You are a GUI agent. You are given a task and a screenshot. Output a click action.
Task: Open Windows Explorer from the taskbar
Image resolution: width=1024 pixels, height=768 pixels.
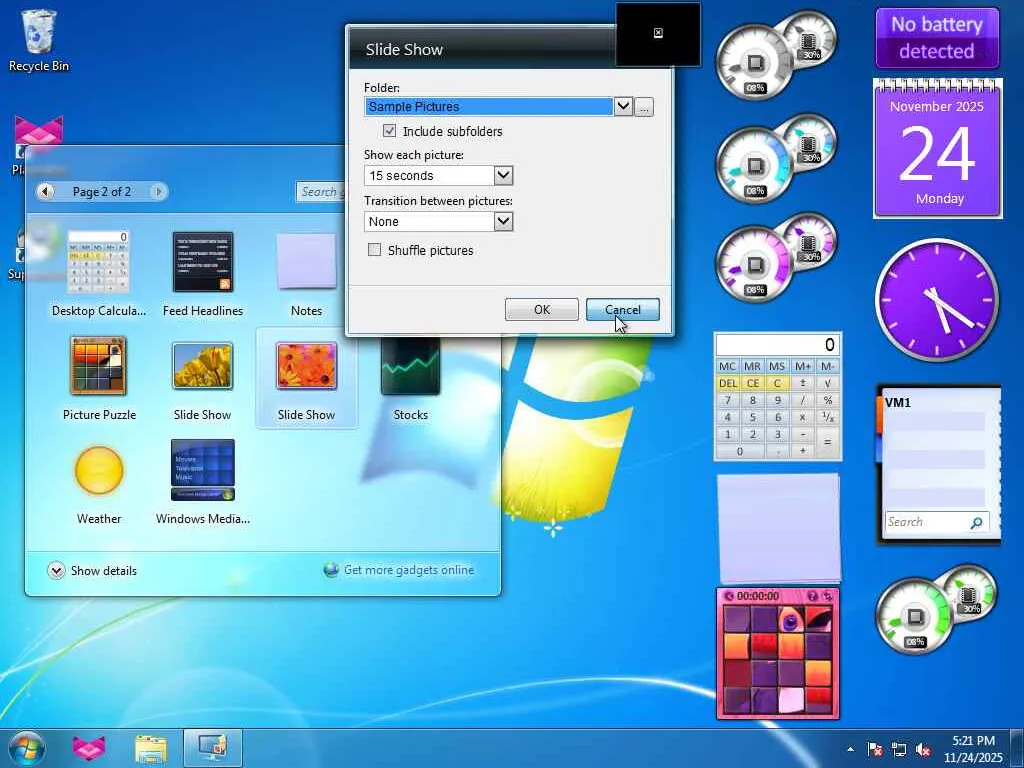151,748
